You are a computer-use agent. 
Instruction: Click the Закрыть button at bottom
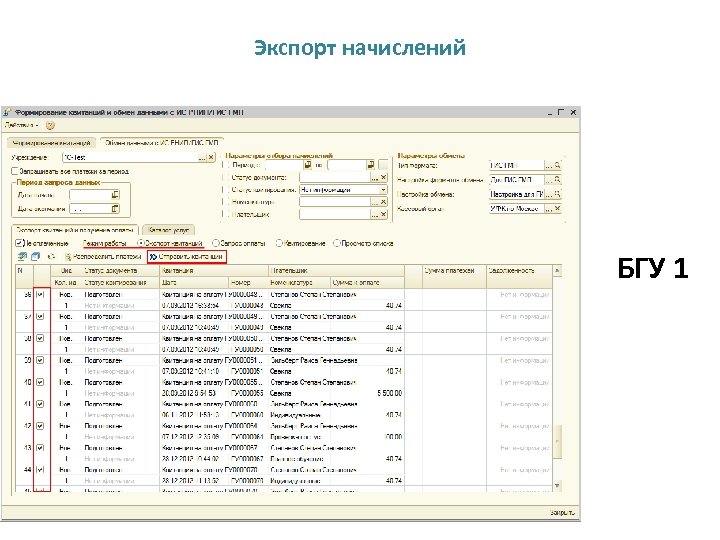(x=562, y=512)
